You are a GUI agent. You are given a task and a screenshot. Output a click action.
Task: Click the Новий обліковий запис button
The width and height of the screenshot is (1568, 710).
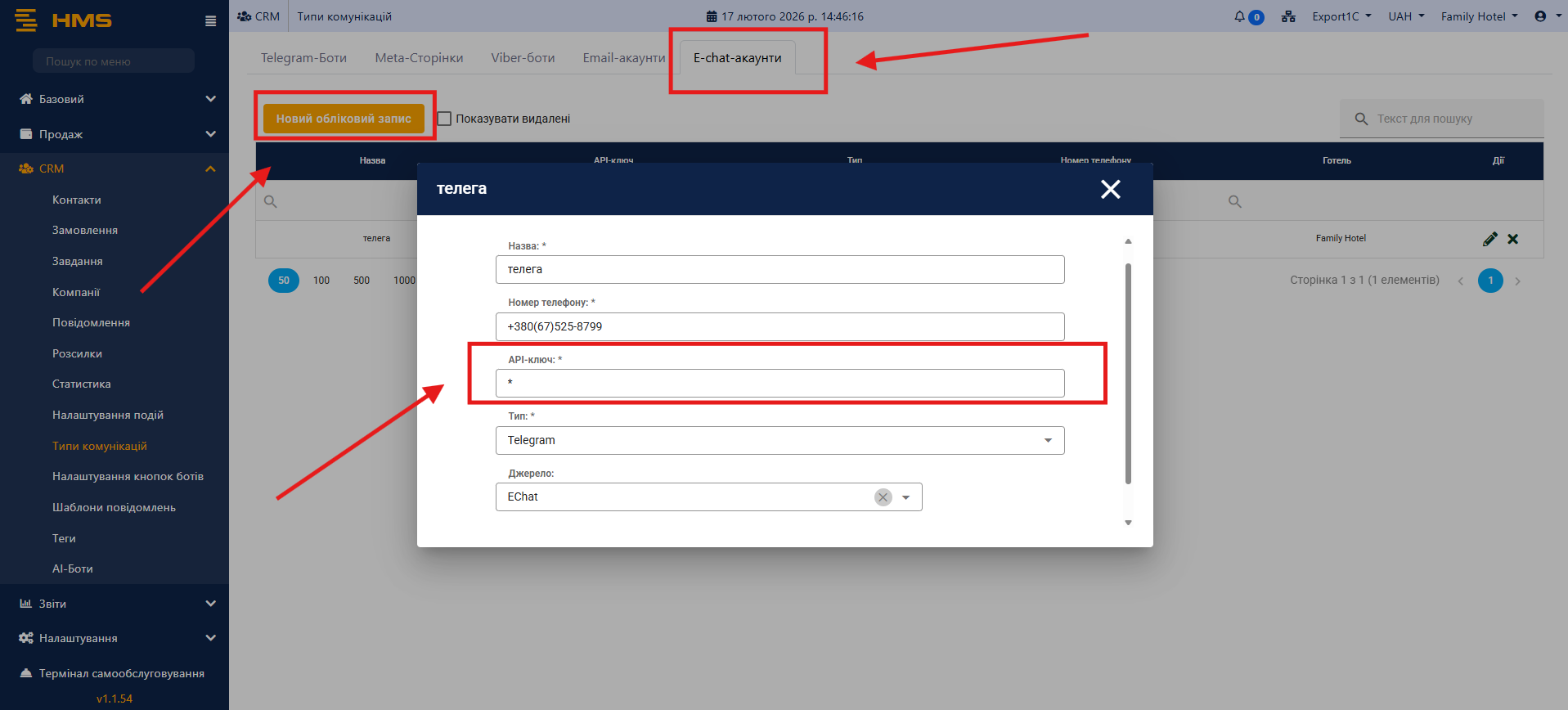click(x=344, y=119)
